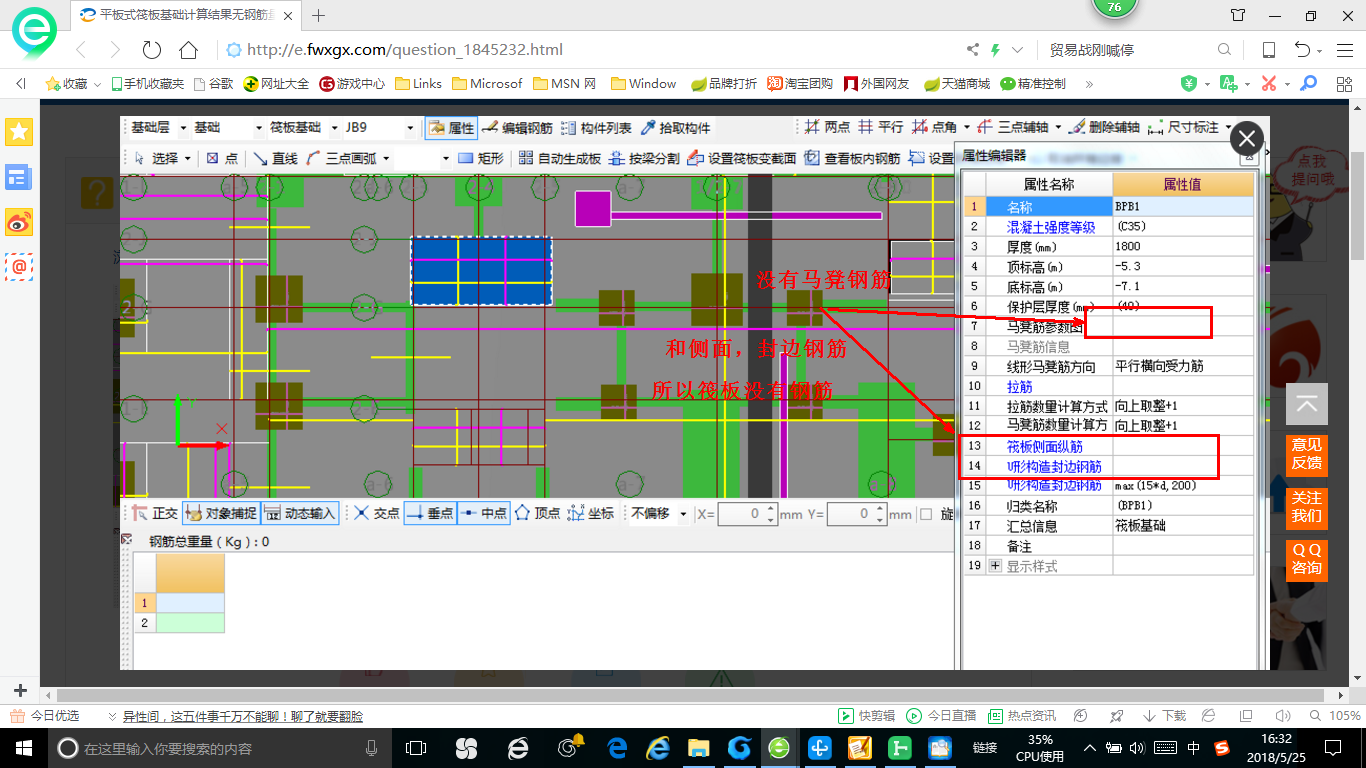Click the 105% zoom level
Screen dimensions: 1366x768
coord(1345,716)
